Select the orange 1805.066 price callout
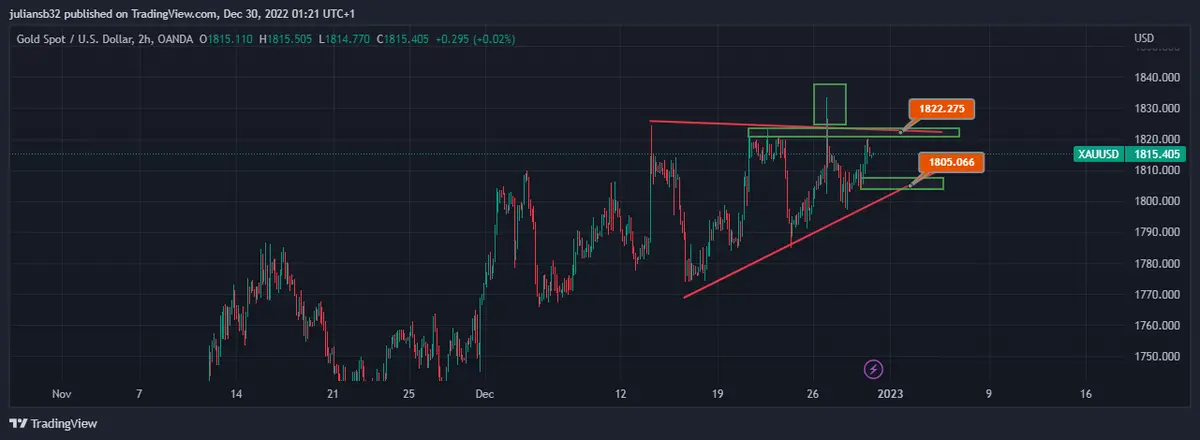This screenshot has width=1200, height=440. [x=951, y=162]
